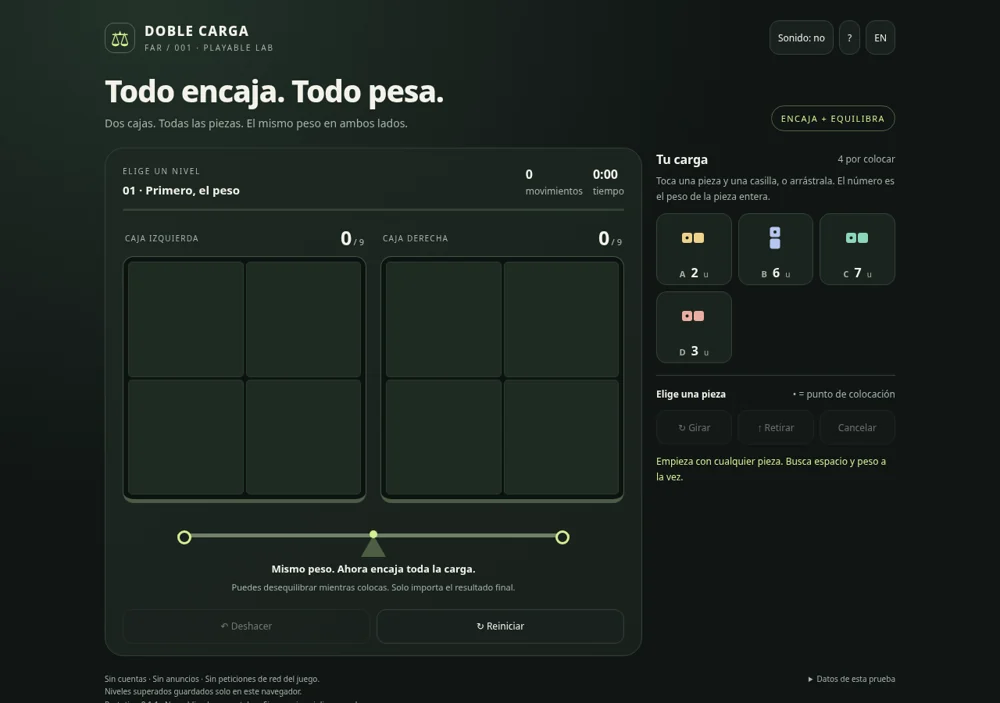
Task: Click bottom-right cell of Caja izquierda
Action: (304, 437)
